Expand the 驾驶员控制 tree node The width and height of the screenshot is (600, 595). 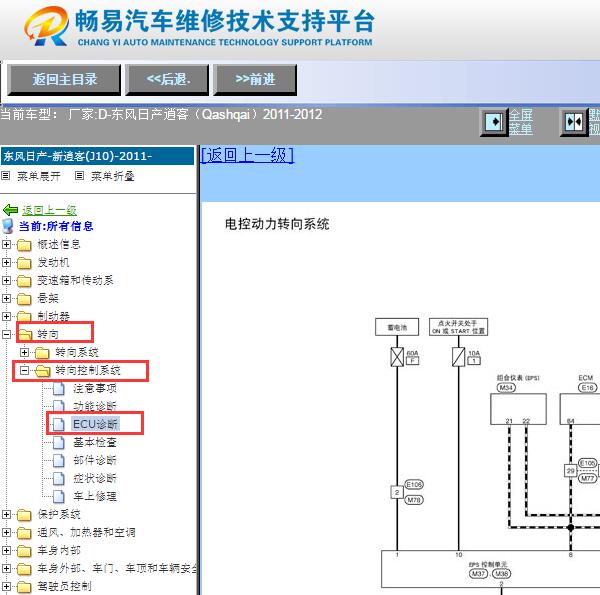point(6,586)
